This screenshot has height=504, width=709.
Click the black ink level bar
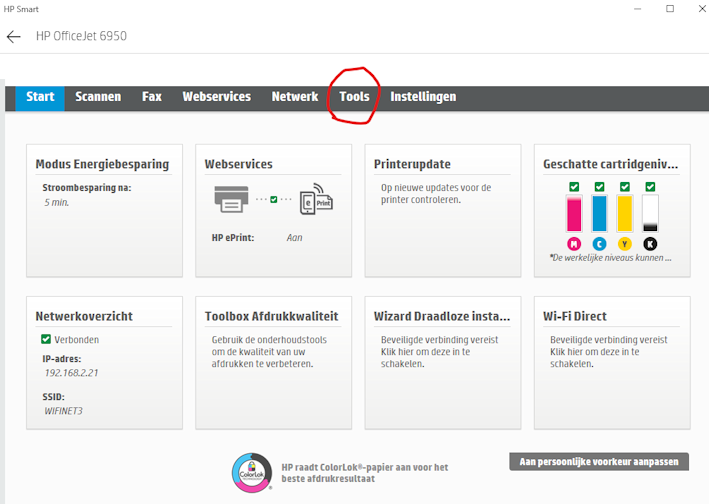[x=650, y=213]
